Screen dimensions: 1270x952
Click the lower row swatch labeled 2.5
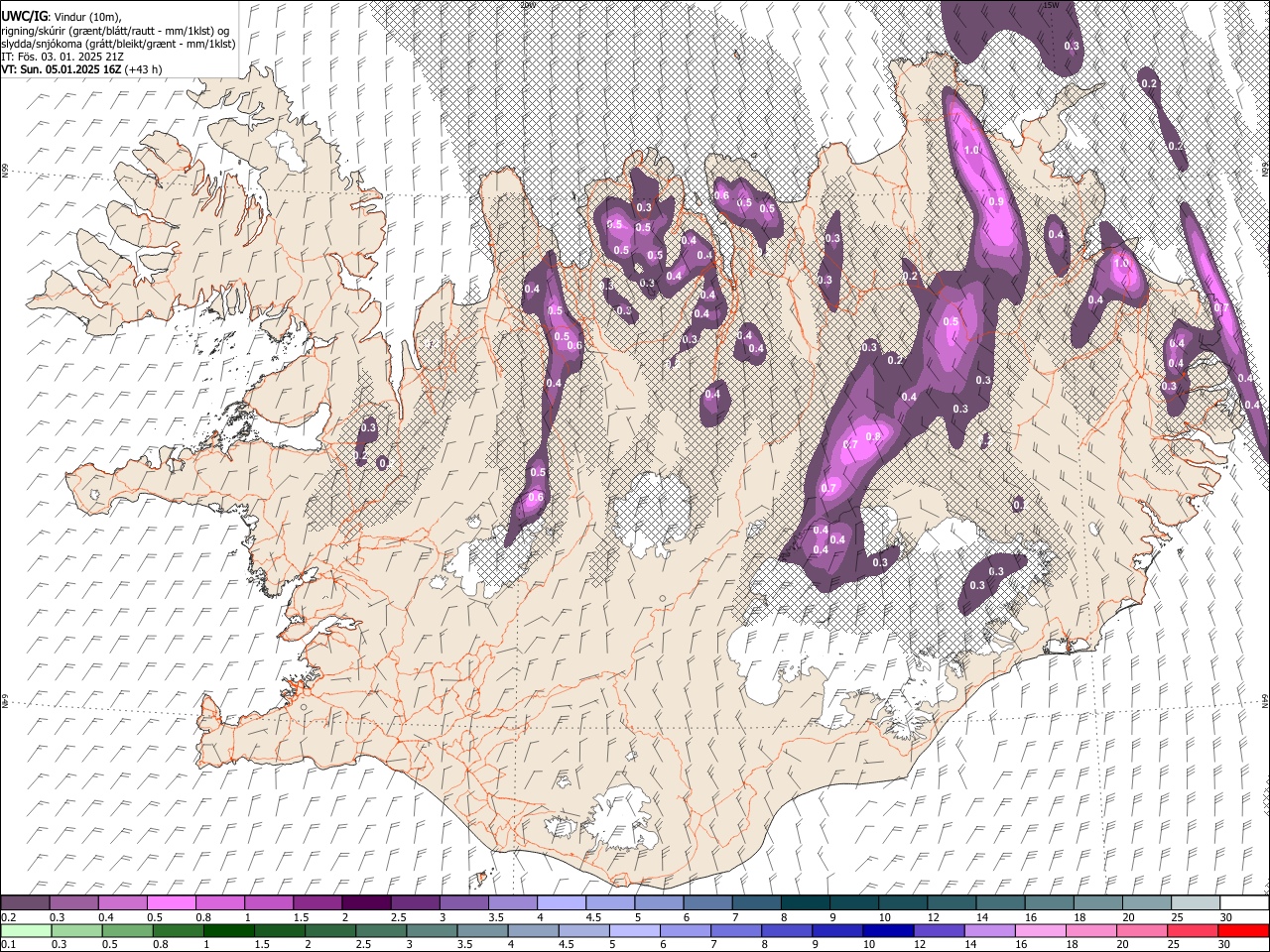tap(381, 930)
